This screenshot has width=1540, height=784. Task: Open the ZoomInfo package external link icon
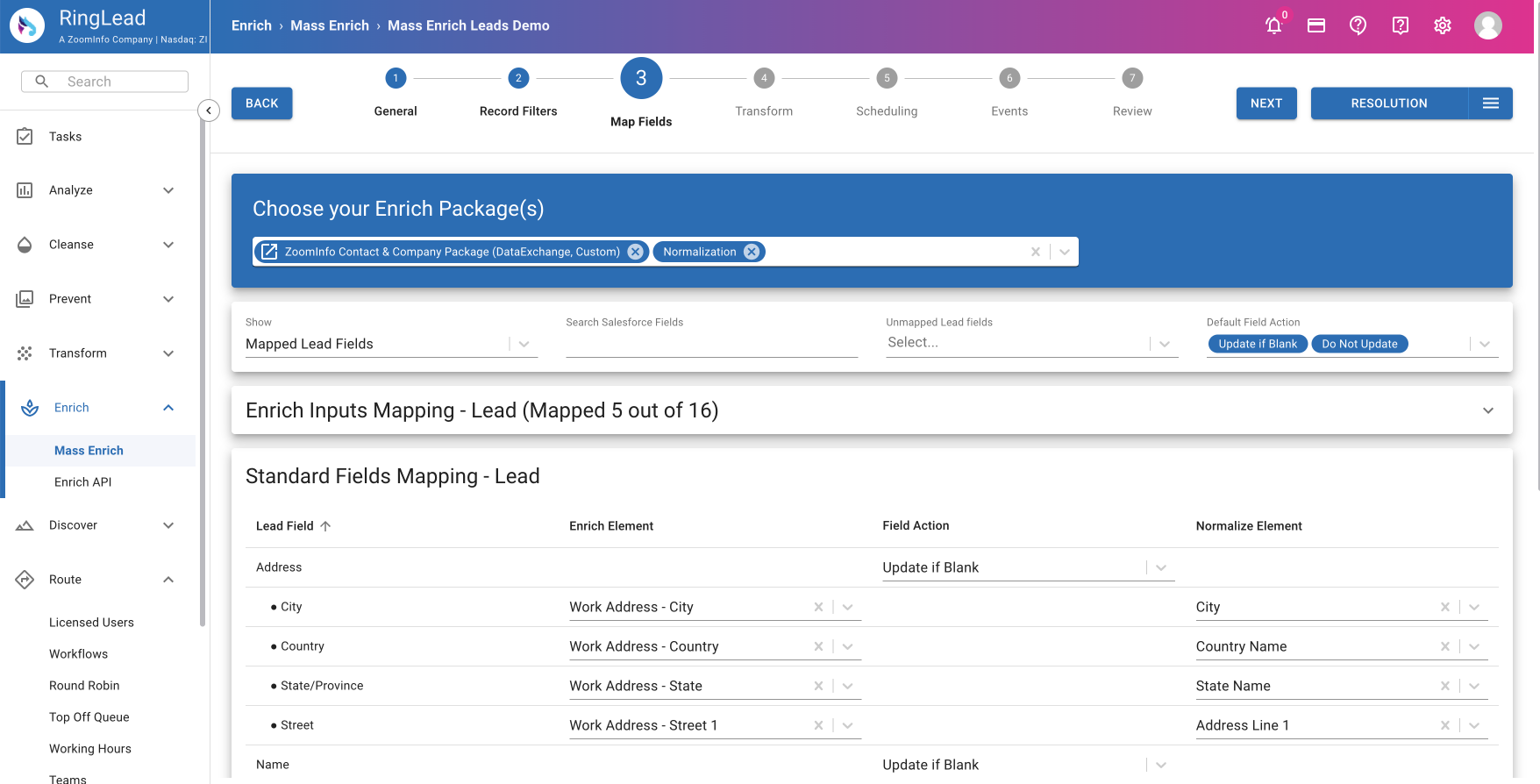[269, 252]
